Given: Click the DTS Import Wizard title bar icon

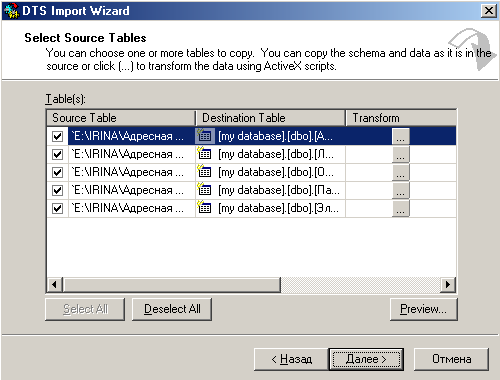Looking at the screenshot, I should tap(12, 11).
